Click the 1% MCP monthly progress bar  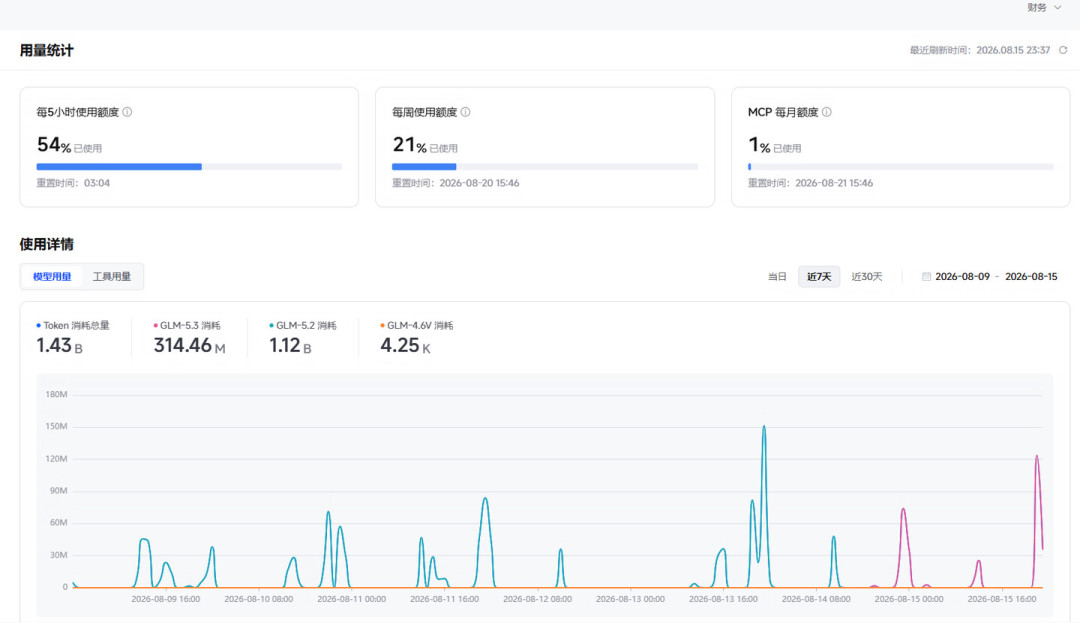pos(900,167)
